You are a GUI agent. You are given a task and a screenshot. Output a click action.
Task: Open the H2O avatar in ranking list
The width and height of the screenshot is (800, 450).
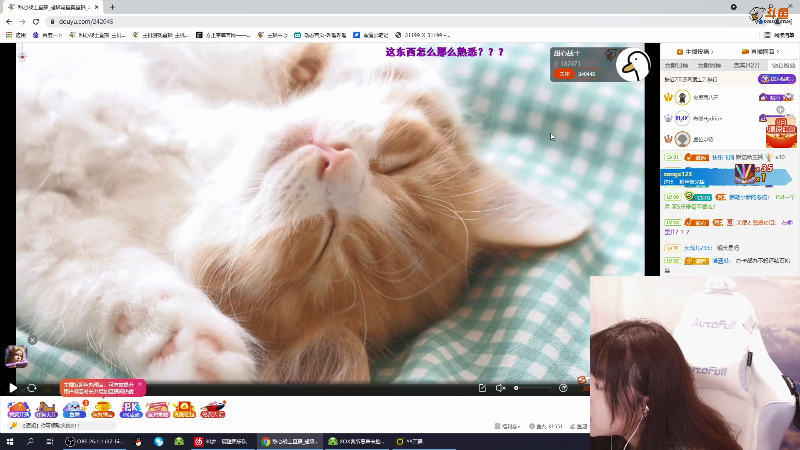click(x=682, y=118)
